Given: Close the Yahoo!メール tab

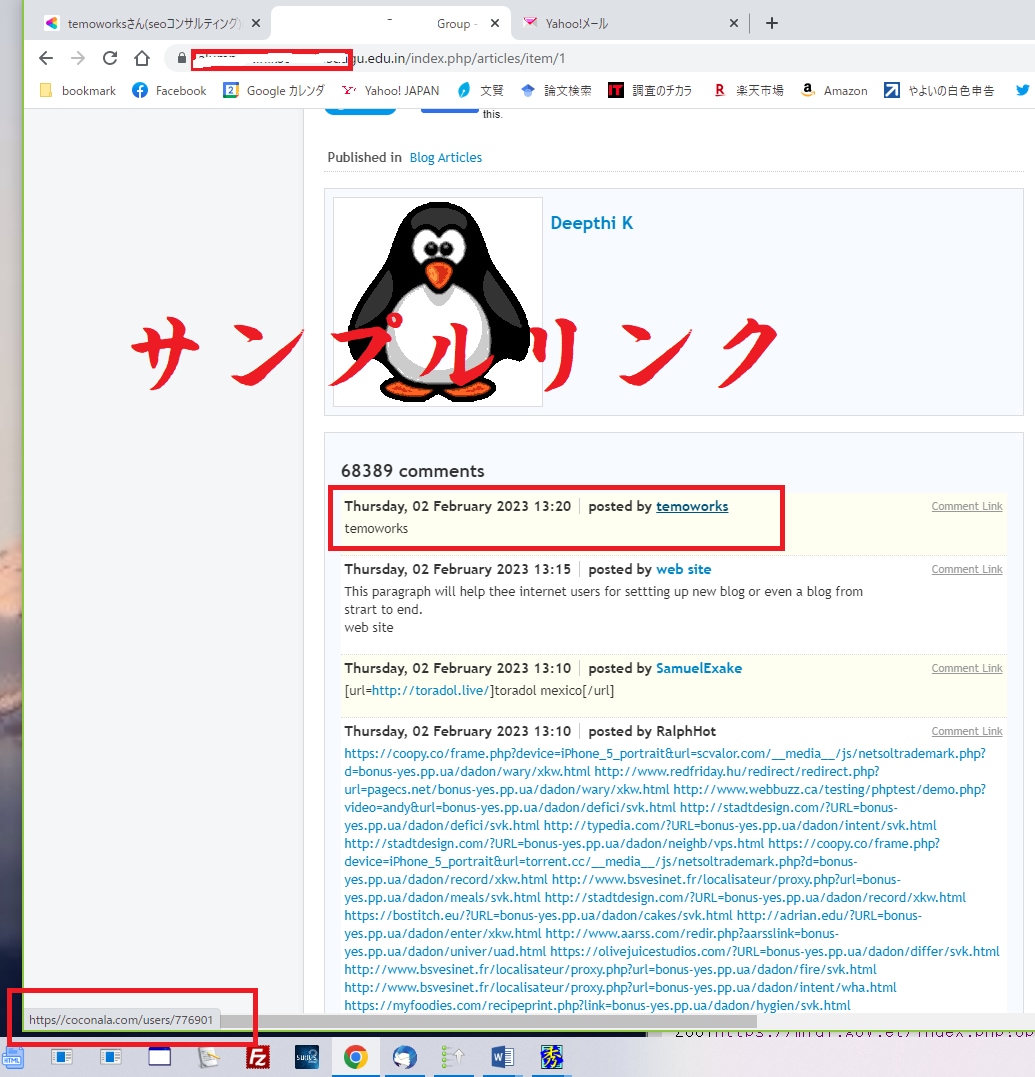Looking at the screenshot, I should pos(733,23).
